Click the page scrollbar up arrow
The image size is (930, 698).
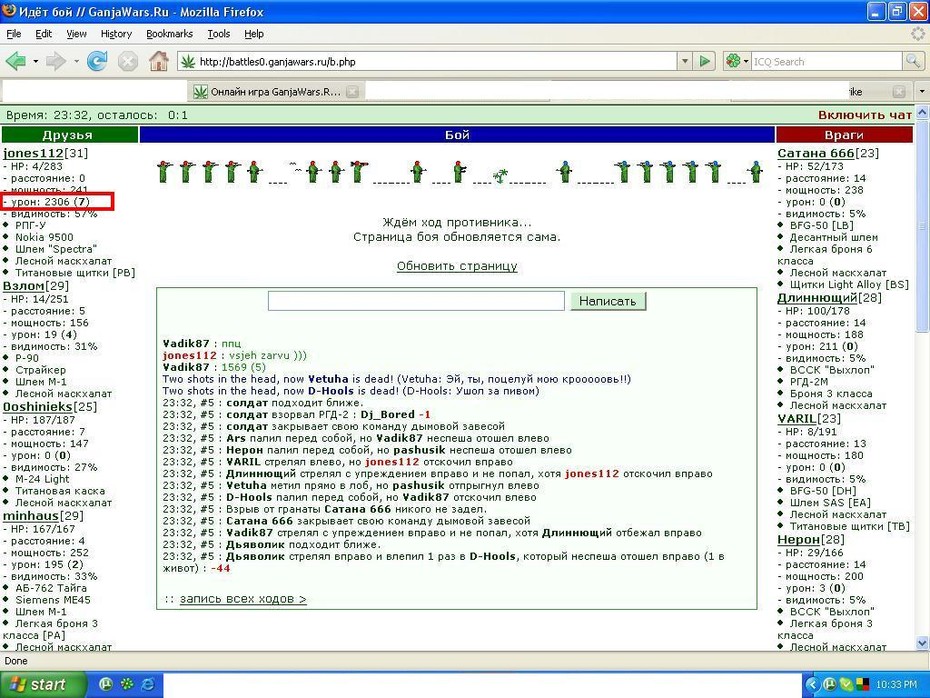click(922, 112)
